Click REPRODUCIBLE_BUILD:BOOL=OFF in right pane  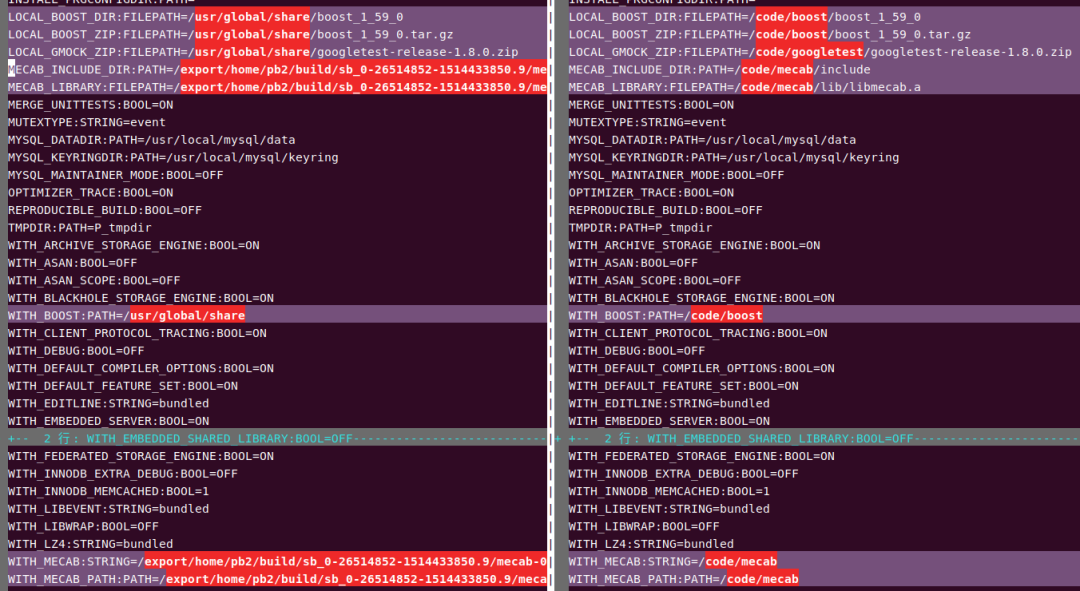(x=665, y=210)
